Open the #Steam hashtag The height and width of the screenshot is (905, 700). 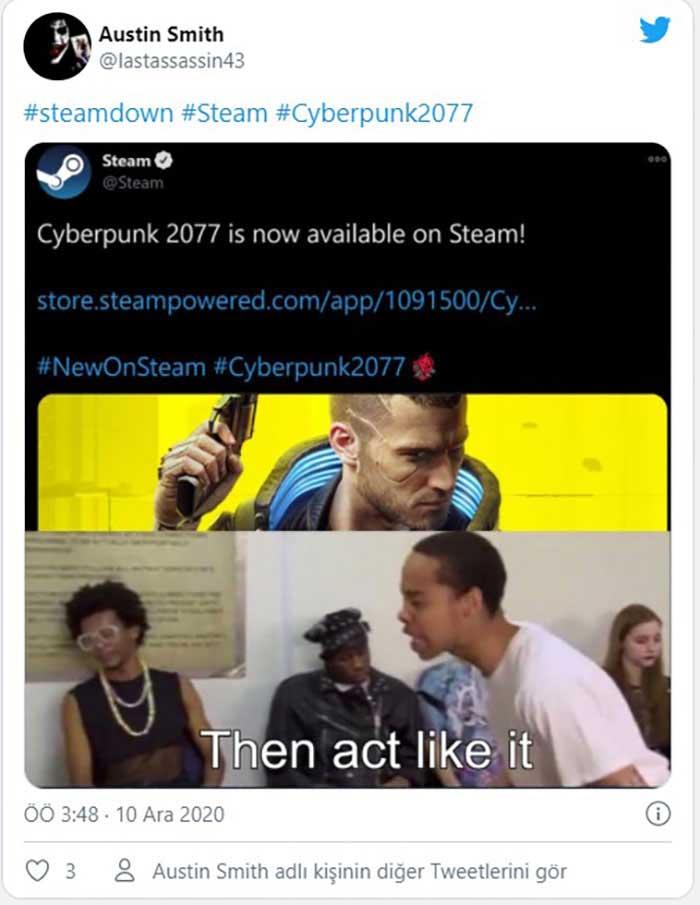[224, 113]
